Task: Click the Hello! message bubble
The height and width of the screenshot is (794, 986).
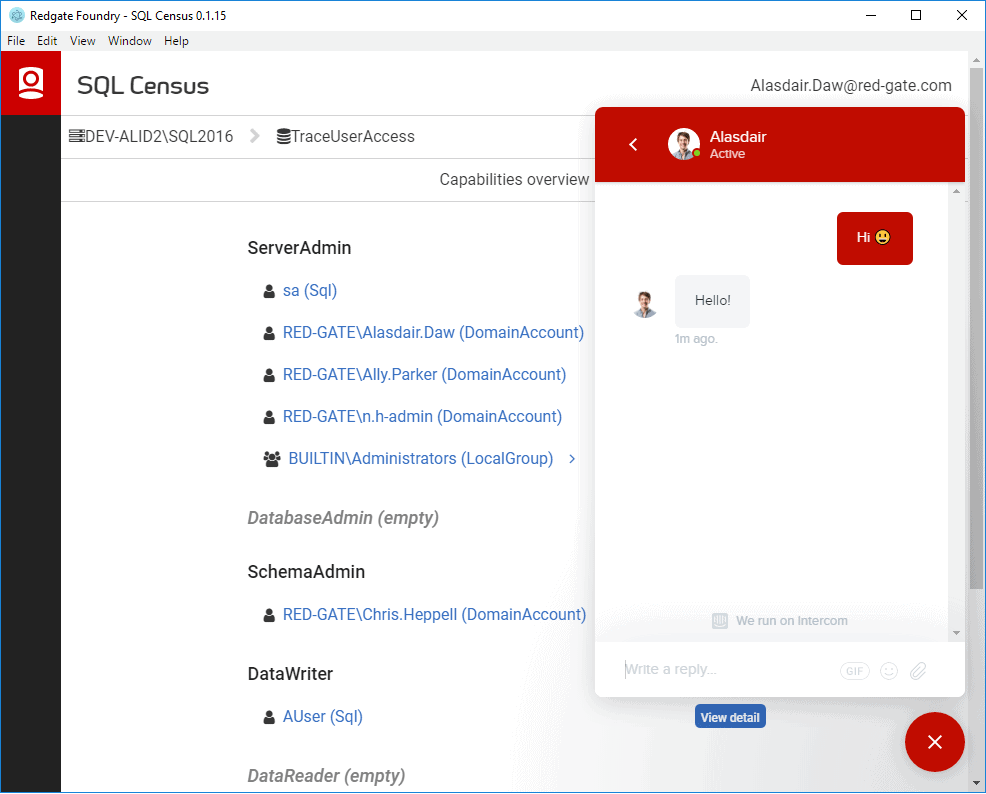Action: click(712, 301)
